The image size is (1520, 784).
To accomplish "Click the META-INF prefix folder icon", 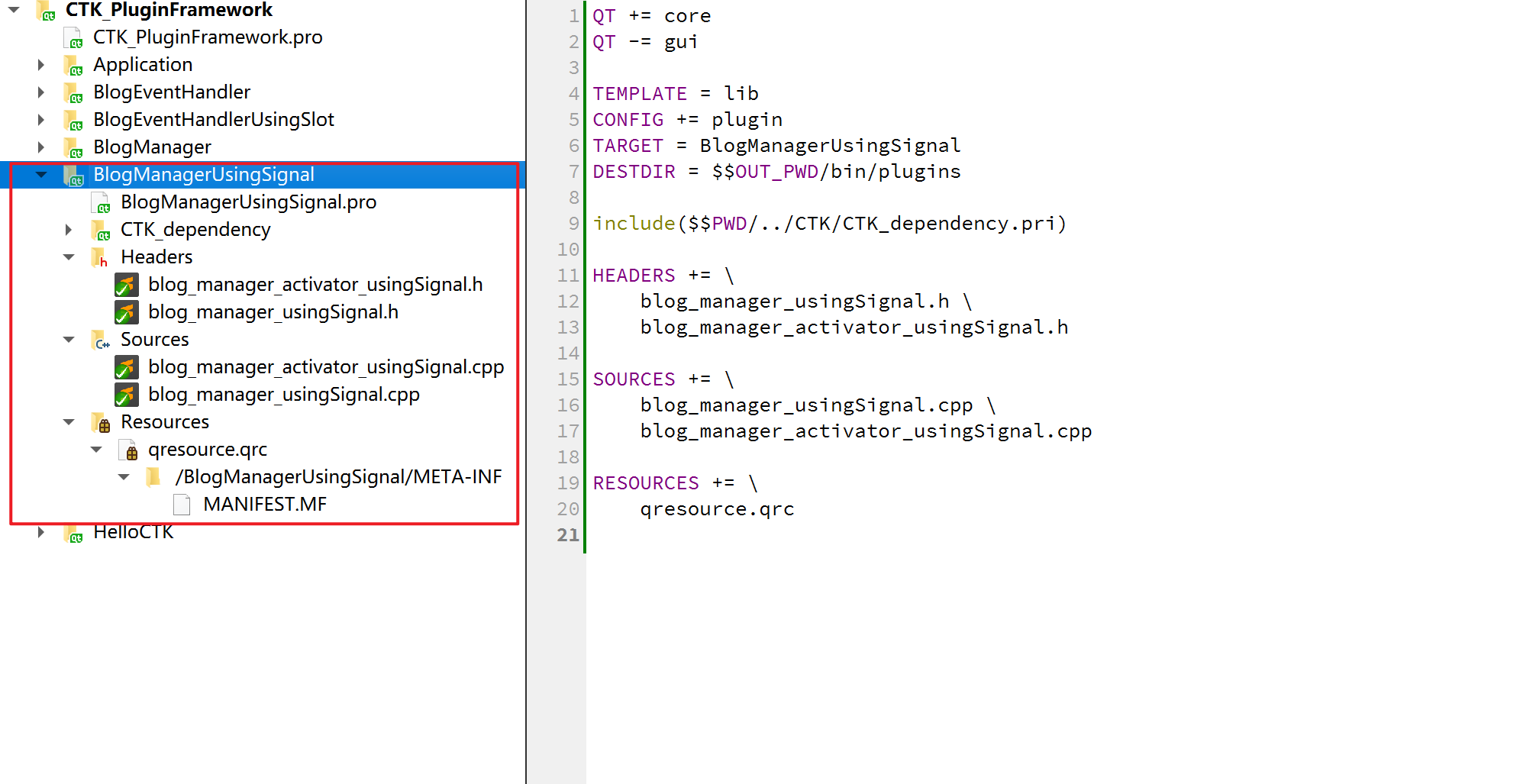I will pyautogui.click(x=153, y=477).
